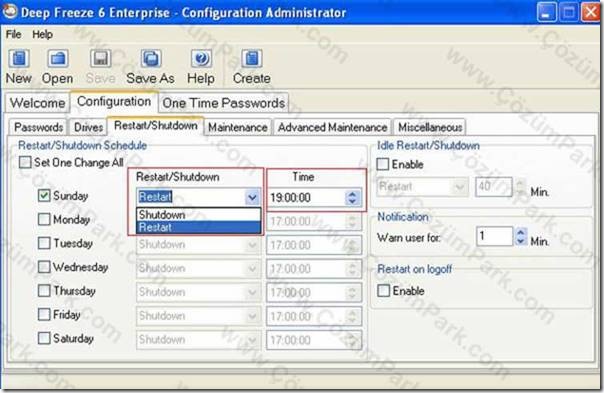The image size is (604, 393).
Task: Switch to the Welcome tab
Action: click(37, 103)
